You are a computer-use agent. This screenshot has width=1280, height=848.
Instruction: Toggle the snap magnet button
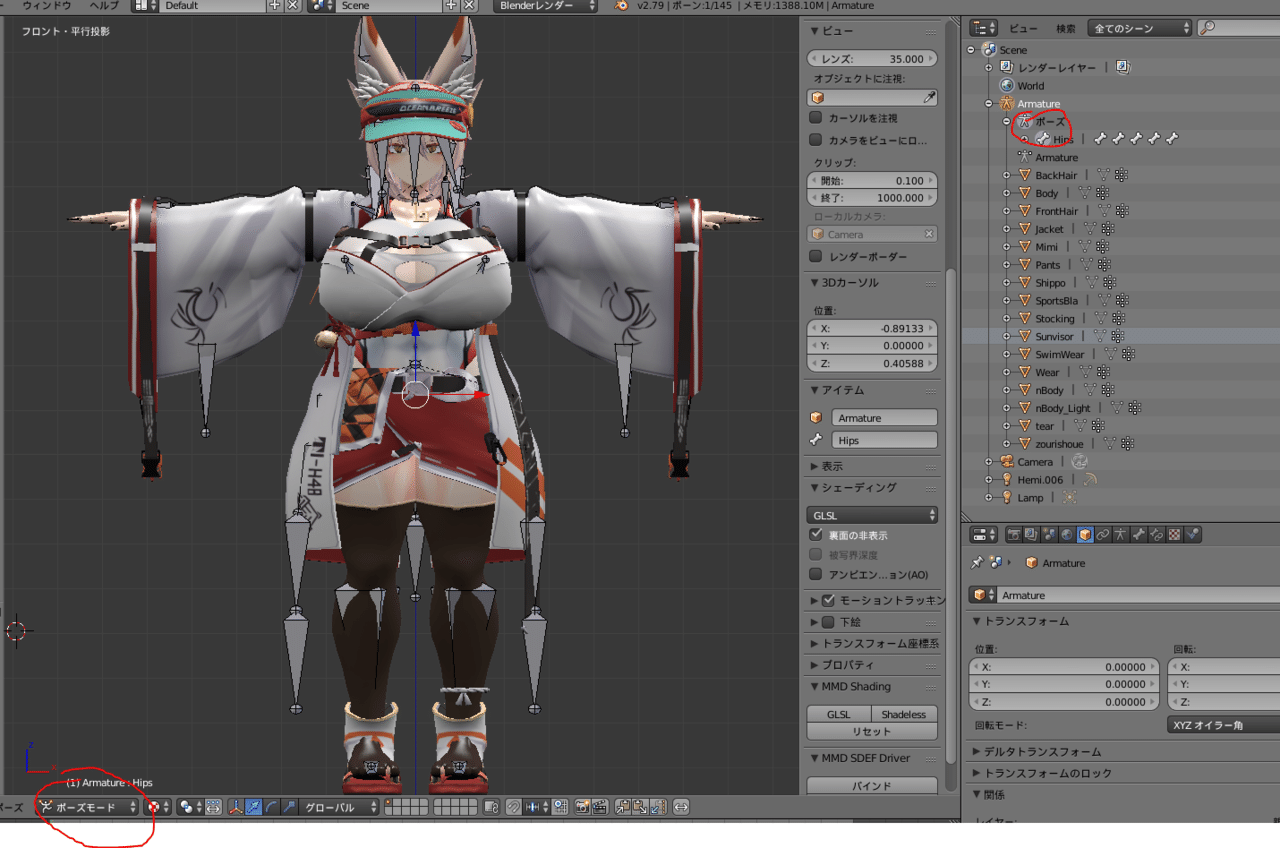(513, 807)
